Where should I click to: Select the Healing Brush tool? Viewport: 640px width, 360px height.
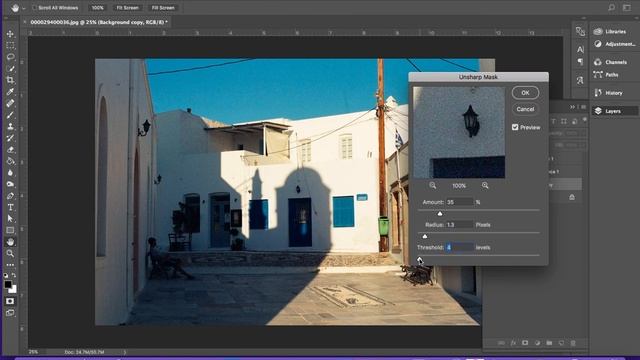(10, 103)
